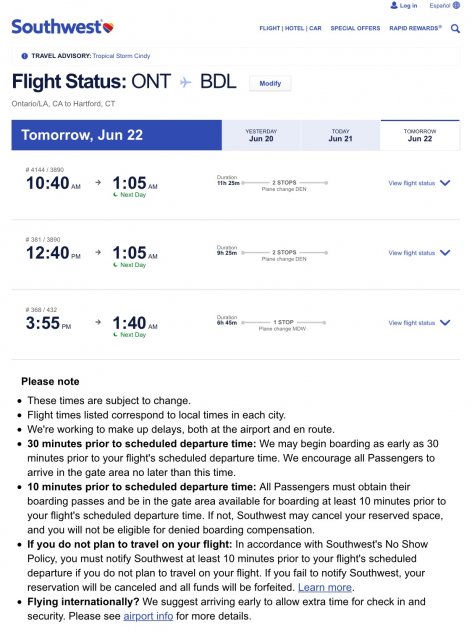Open the Tropical Storm Cindy advisory link

pyautogui.click(x=121, y=56)
